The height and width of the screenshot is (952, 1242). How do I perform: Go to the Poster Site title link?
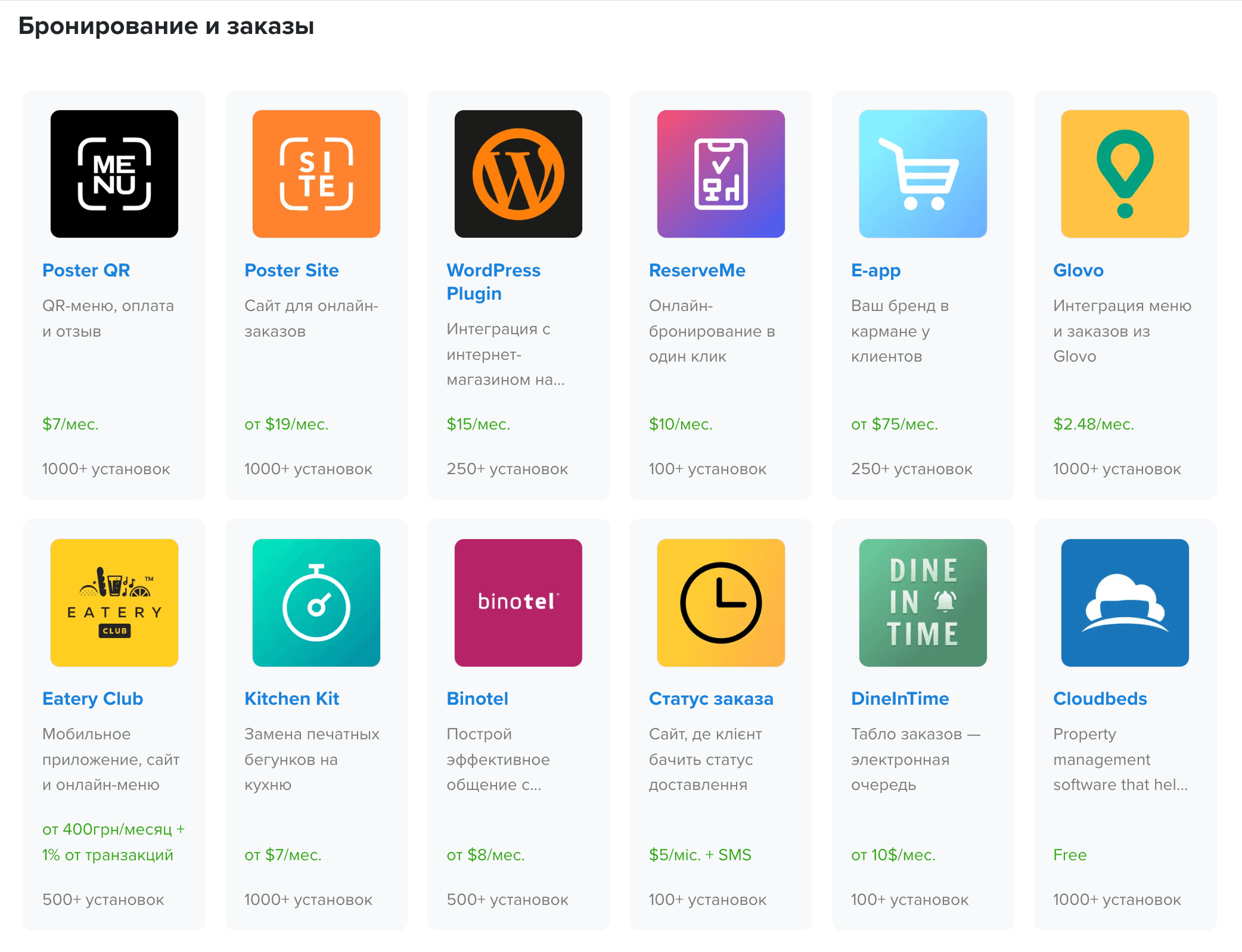[x=291, y=270]
